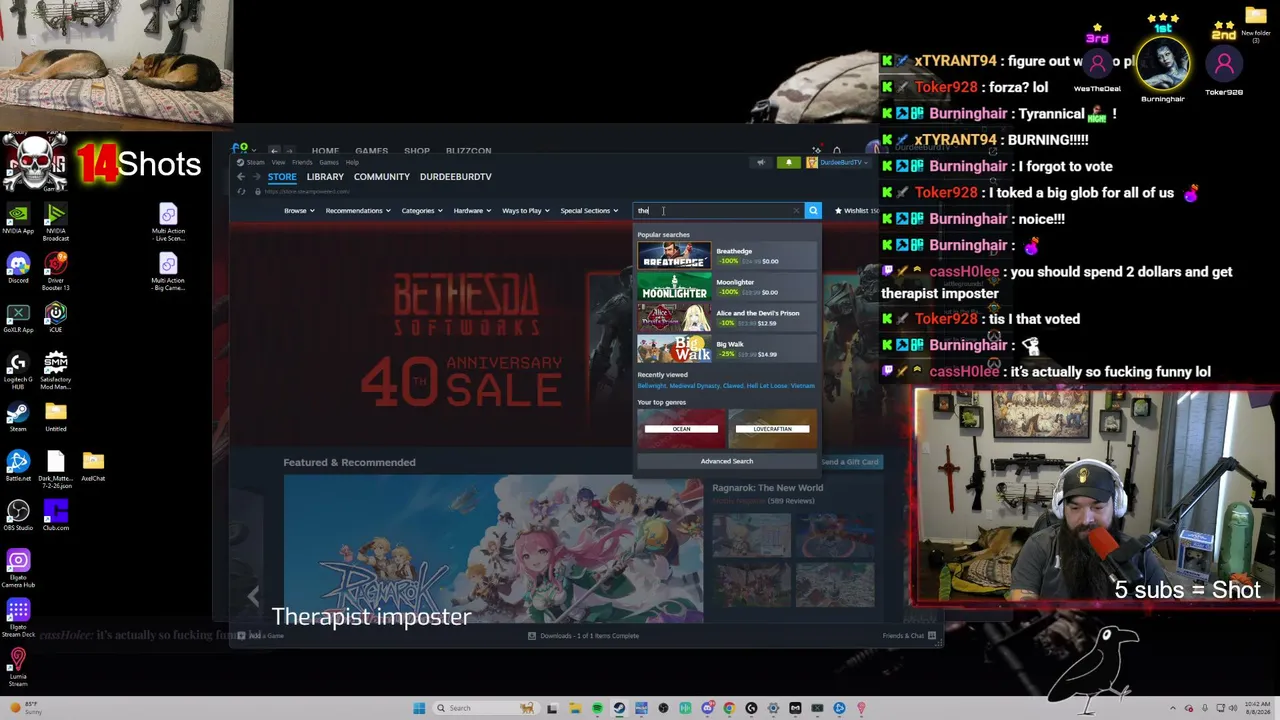
Task: Select Breathedge from popular searches
Action: pos(727,256)
